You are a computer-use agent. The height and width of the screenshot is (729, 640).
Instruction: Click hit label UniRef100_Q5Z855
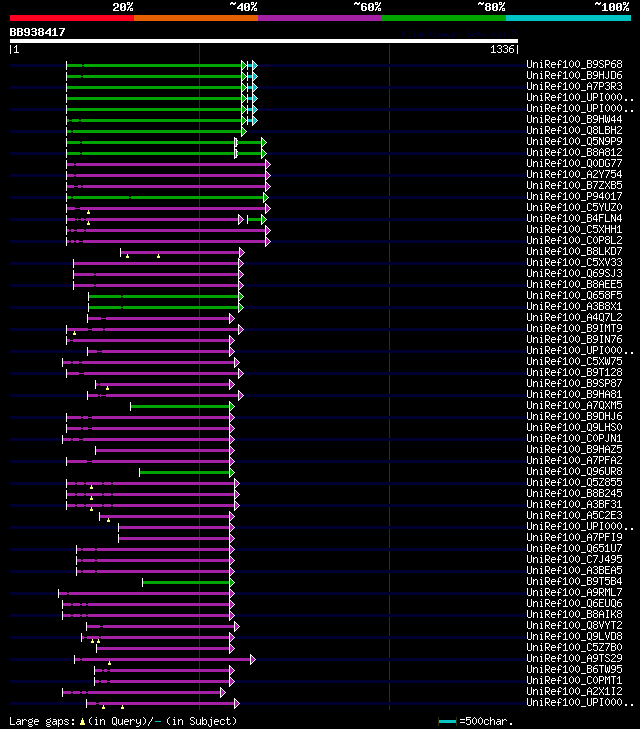coord(574,483)
